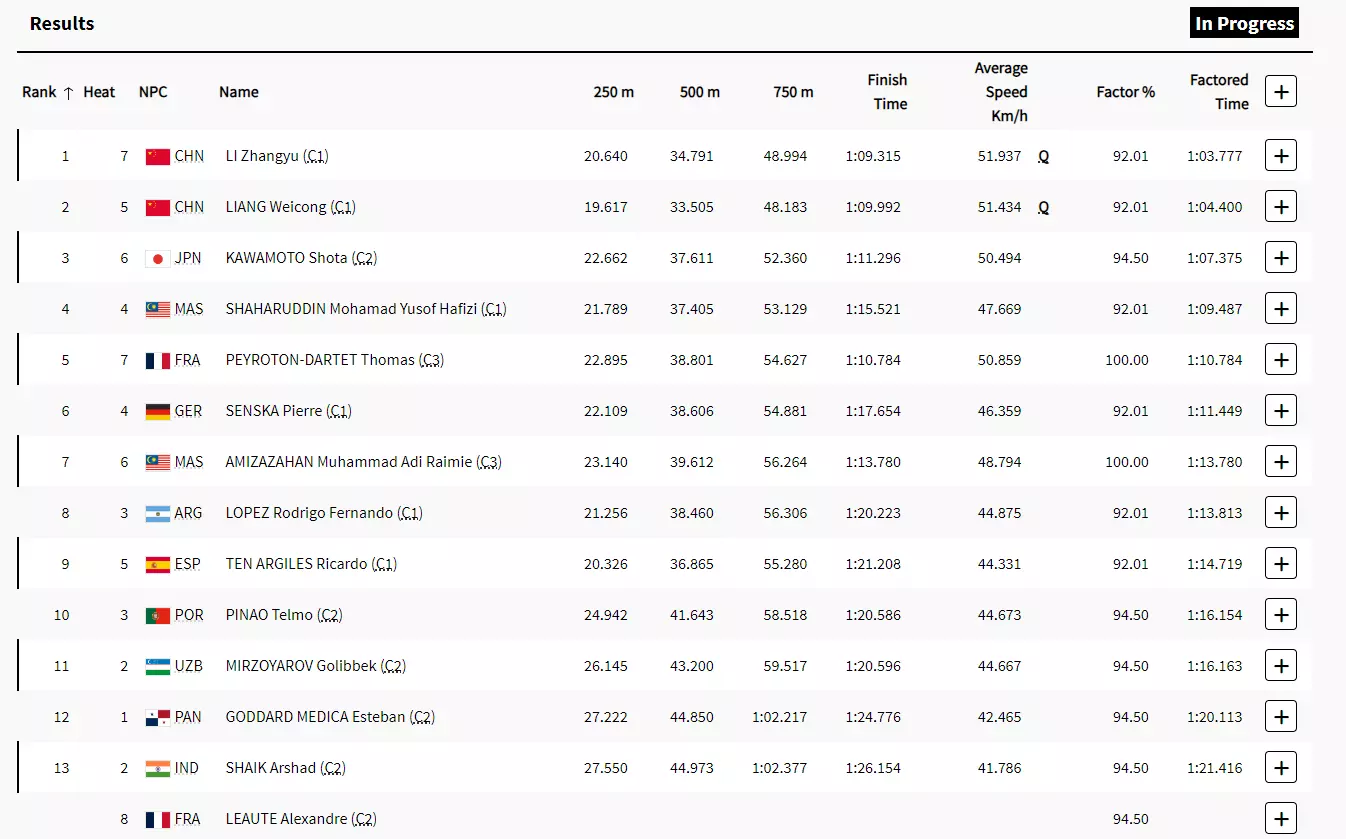Expand PINAO Telmo row details
Screen dimensions: 1346x839
1280,615
